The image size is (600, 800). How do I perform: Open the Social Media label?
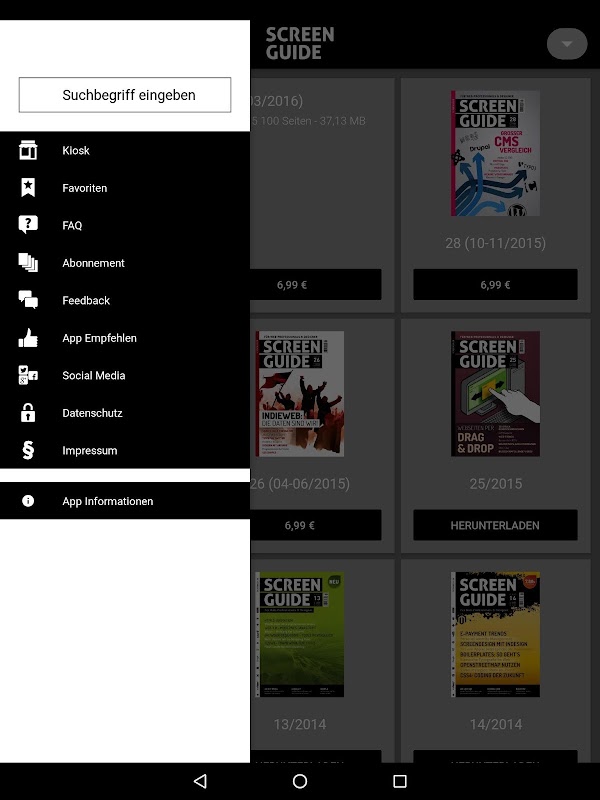[x=94, y=376]
